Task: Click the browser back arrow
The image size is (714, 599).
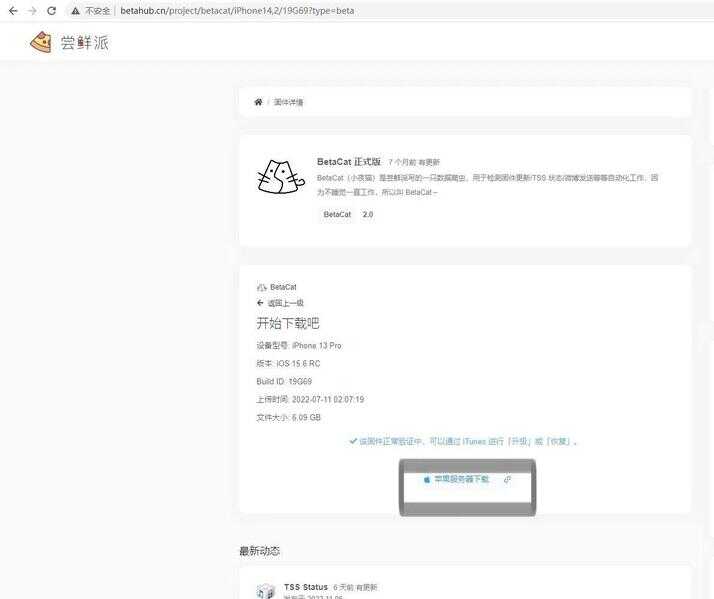Action: click(13, 10)
